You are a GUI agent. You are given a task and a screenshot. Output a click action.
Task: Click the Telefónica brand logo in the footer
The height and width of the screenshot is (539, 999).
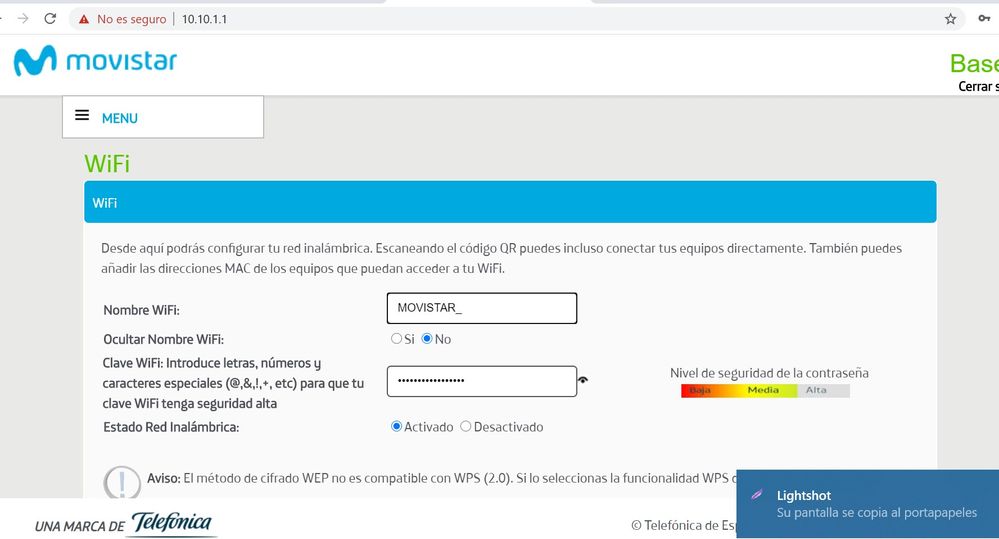pyautogui.click(x=171, y=524)
